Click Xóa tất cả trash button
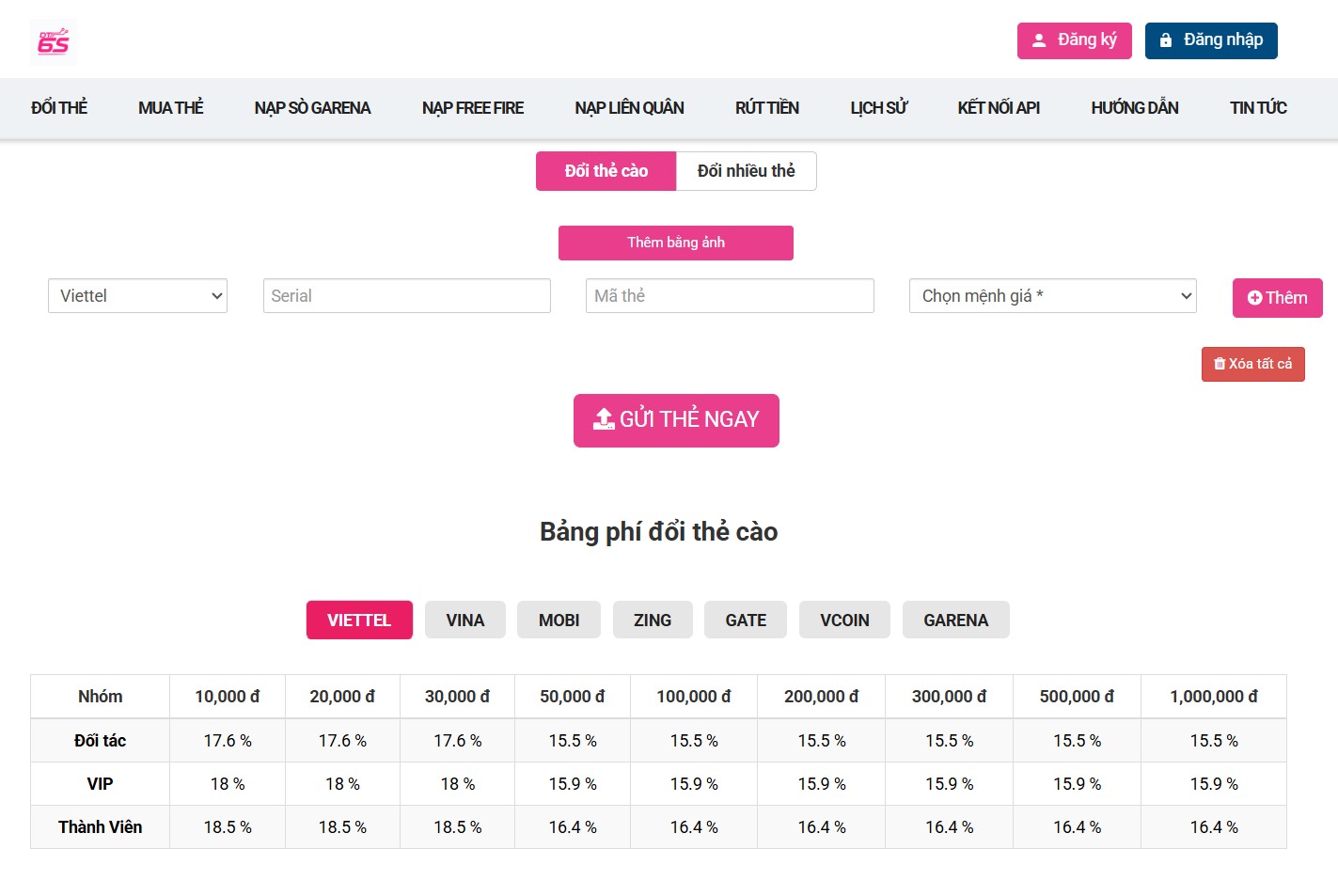Viewport: 1338px width, 896px height. point(1252,364)
